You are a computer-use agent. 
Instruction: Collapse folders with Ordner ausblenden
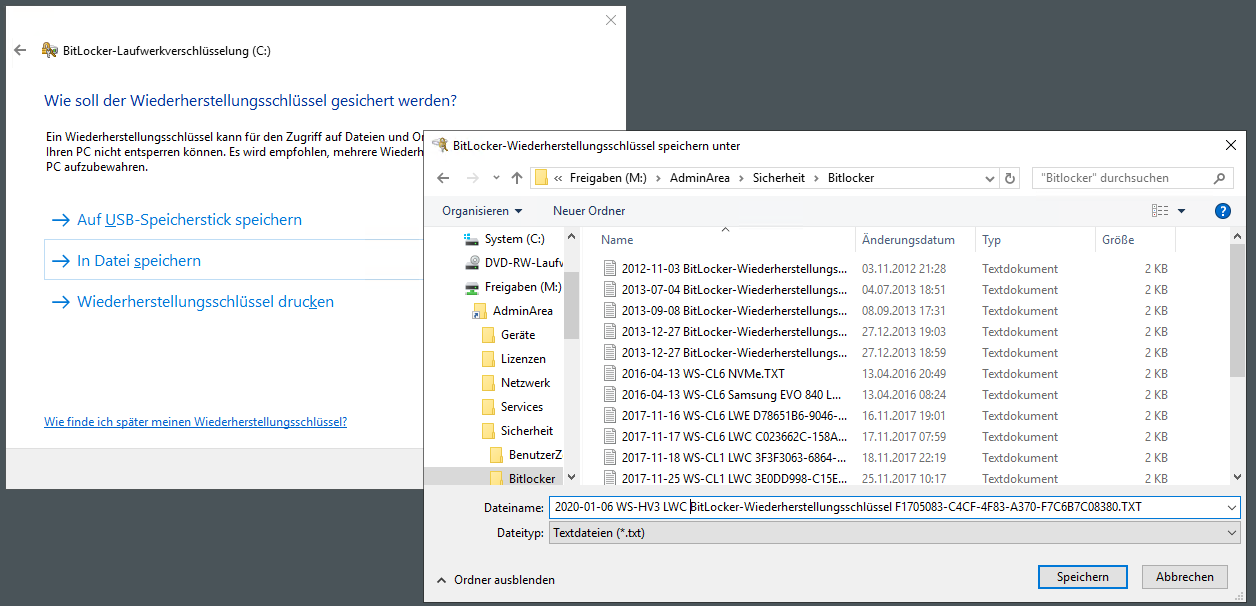click(495, 580)
